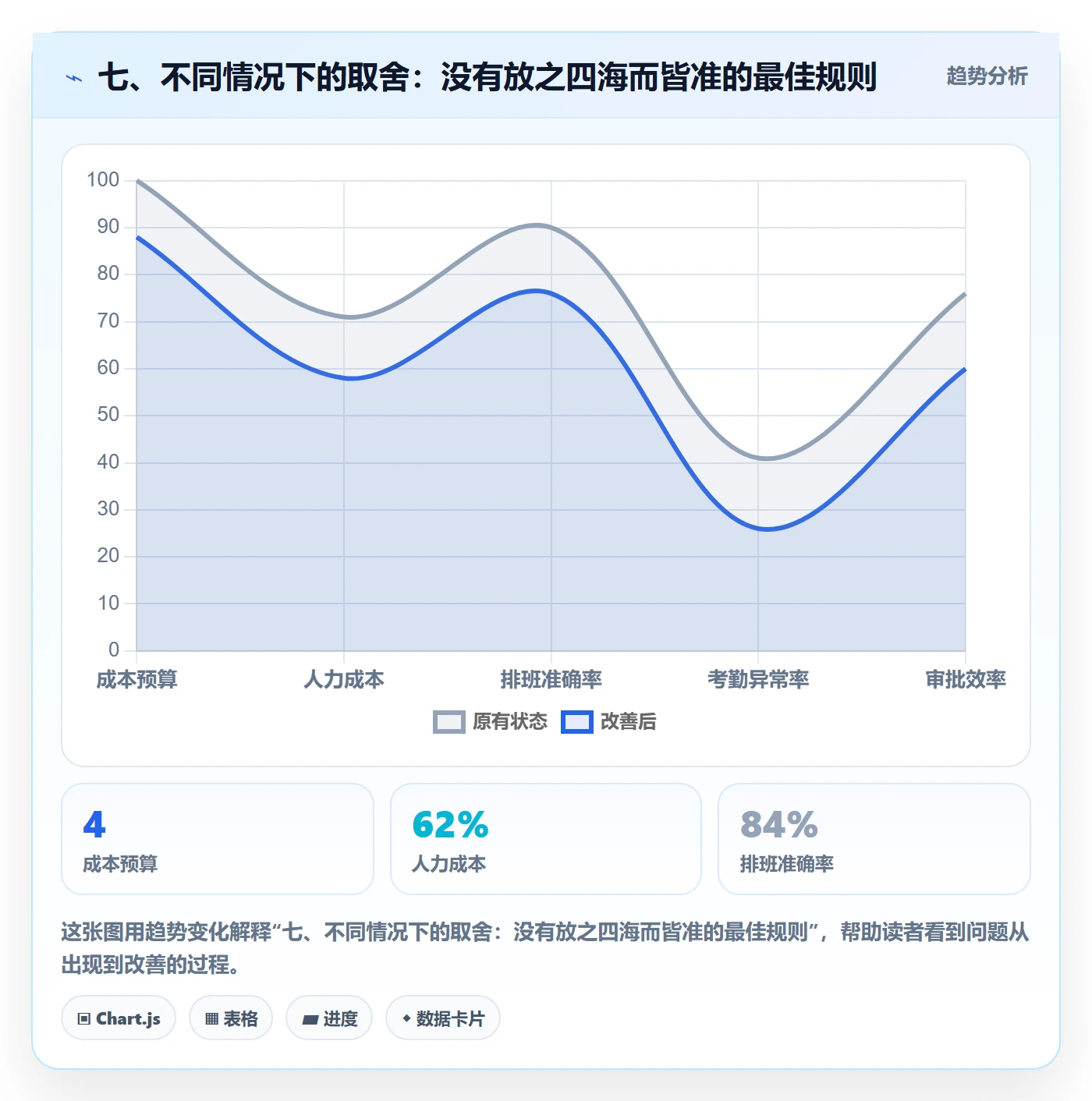
Task: Click the 20 value on the y-axis
Action: pos(108,556)
